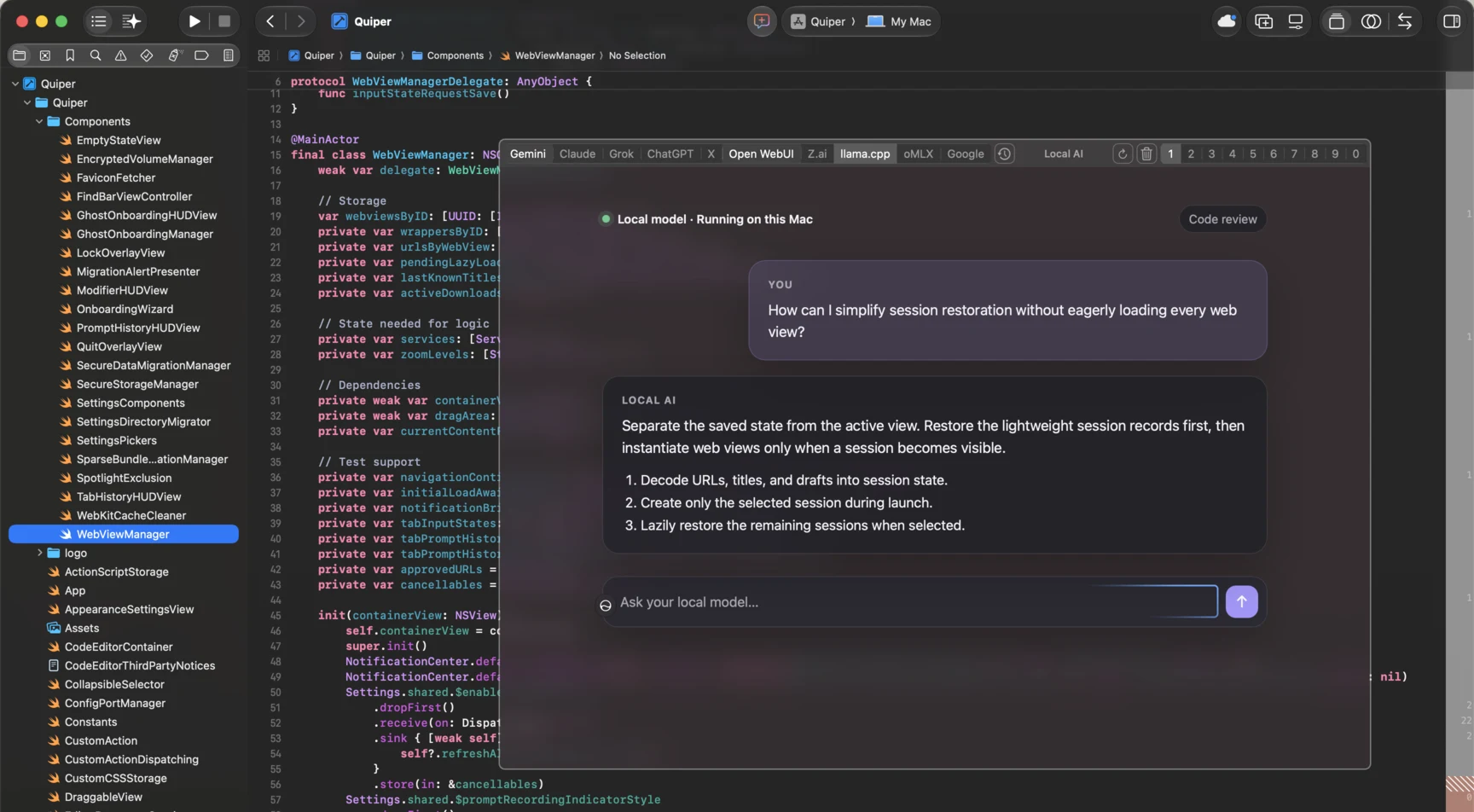This screenshot has width=1474, height=812.
Task: Switch to the Claude service tab
Action: click(577, 154)
